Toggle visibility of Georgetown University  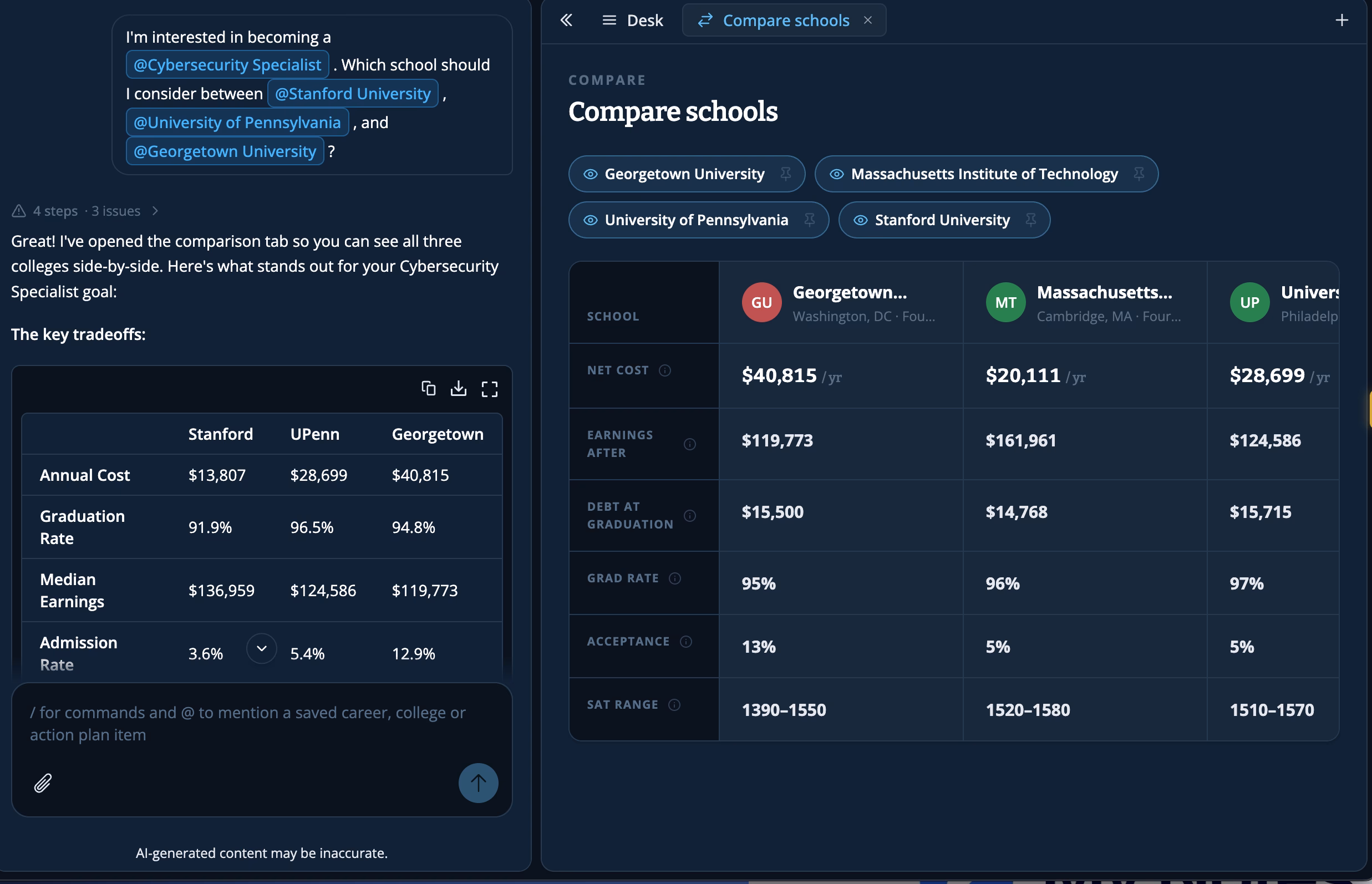(x=590, y=174)
